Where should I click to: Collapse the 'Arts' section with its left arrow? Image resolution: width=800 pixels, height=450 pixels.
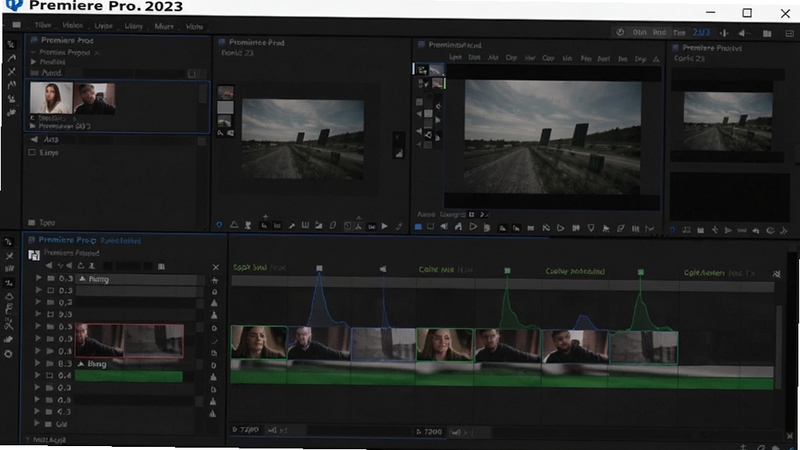[34, 139]
